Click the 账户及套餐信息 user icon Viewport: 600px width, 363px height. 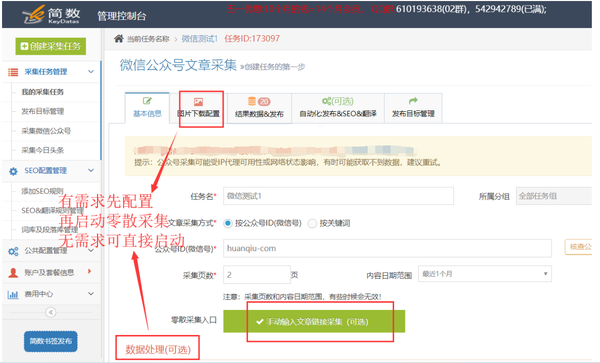(x=13, y=273)
